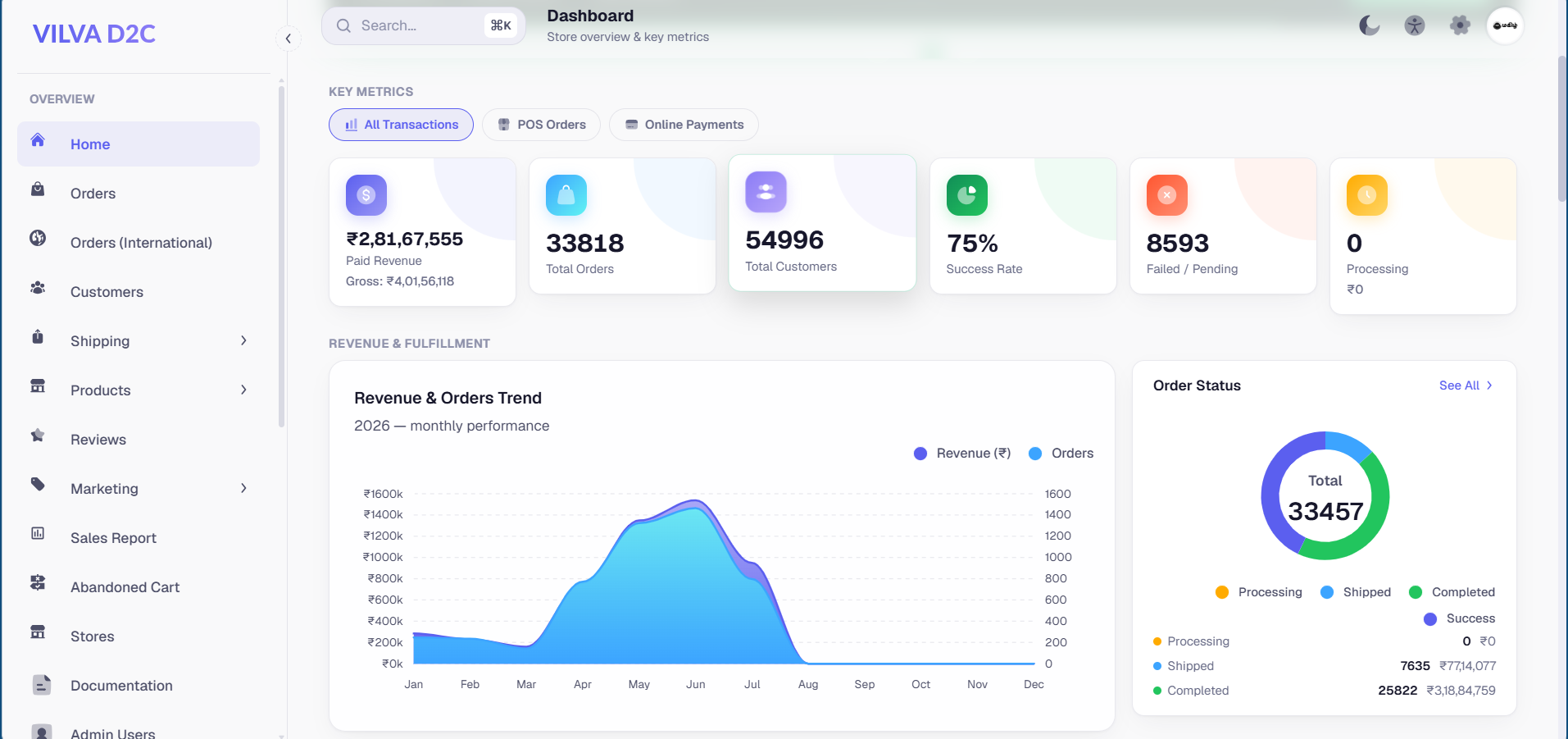The height and width of the screenshot is (739, 1568).
Task: Click the Orders (International) globe icon
Action: [x=38, y=239]
